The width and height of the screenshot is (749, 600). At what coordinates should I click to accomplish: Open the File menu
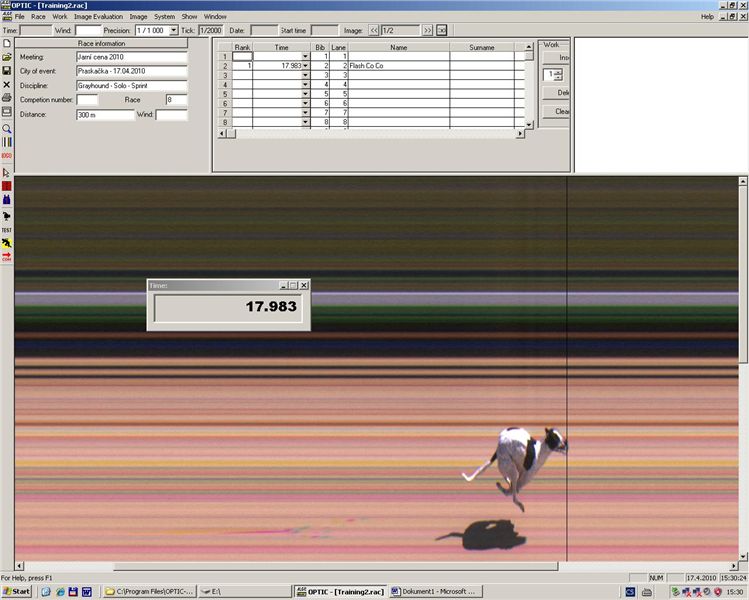(20, 16)
